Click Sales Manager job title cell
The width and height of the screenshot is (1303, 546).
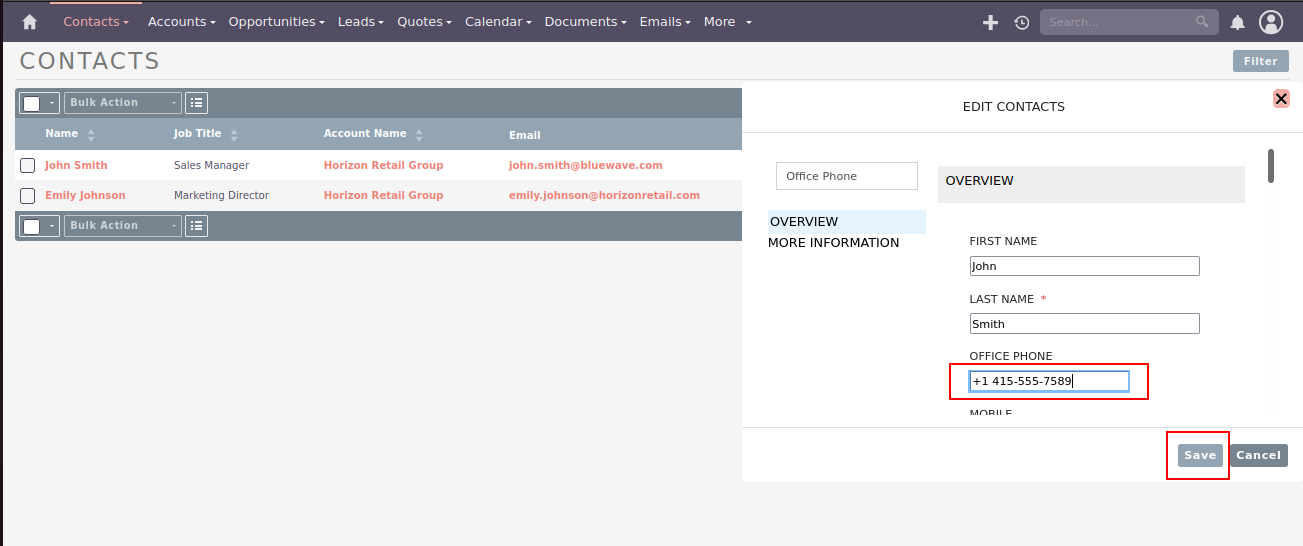(x=211, y=165)
